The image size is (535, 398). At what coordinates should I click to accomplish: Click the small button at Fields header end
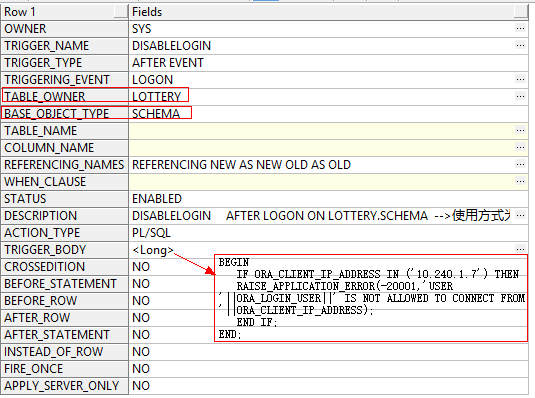(521, 12)
